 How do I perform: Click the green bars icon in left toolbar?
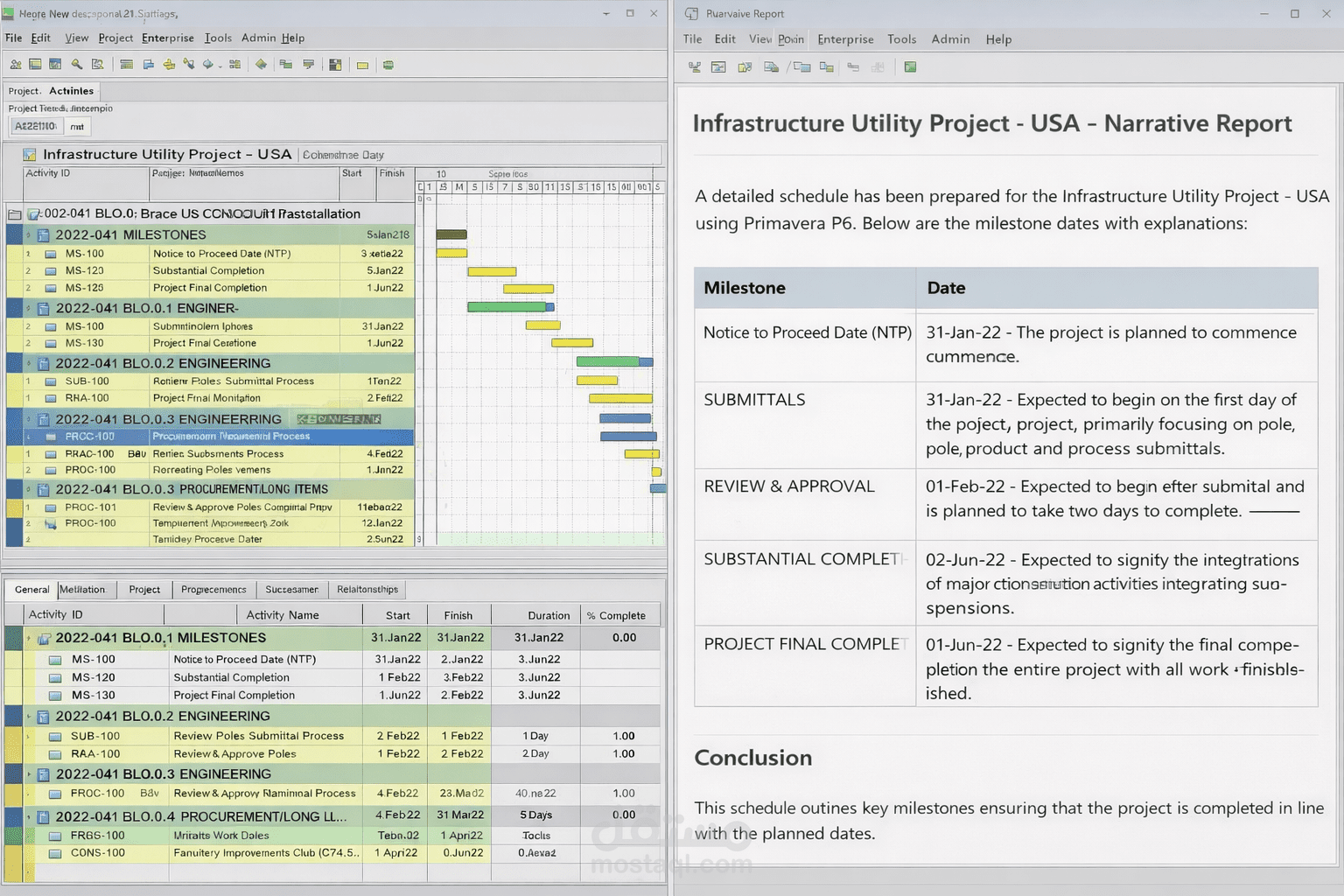pos(286,65)
